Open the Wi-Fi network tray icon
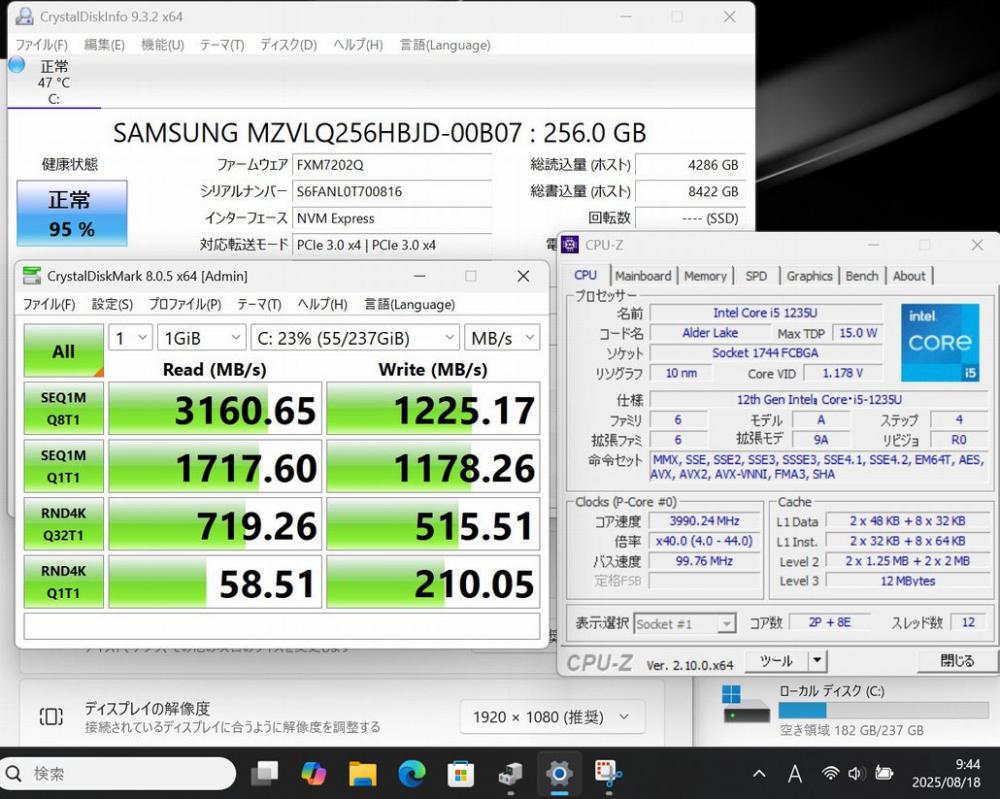Image resolution: width=1000 pixels, height=799 pixels. [x=830, y=773]
